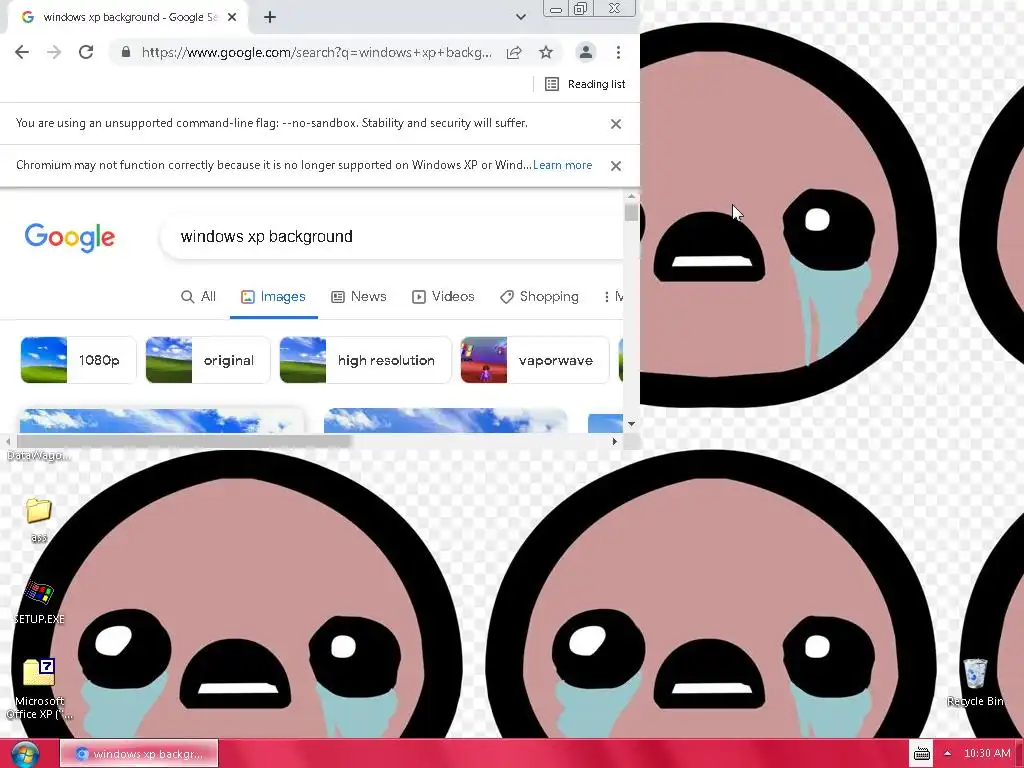
Task: Switch to the All results tab
Action: point(199,296)
